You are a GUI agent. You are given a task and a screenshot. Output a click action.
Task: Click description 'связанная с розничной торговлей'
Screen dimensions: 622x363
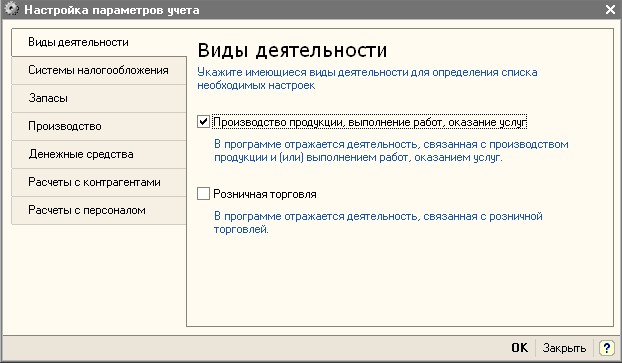[378, 223]
